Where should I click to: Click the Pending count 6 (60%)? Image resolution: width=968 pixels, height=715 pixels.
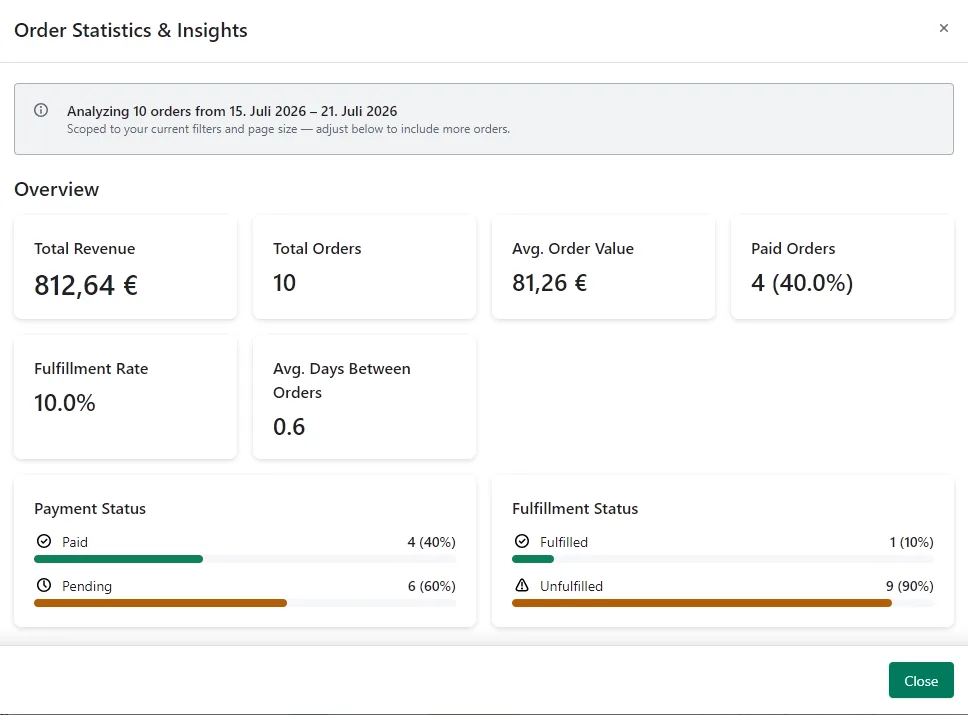(x=432, y=586)
